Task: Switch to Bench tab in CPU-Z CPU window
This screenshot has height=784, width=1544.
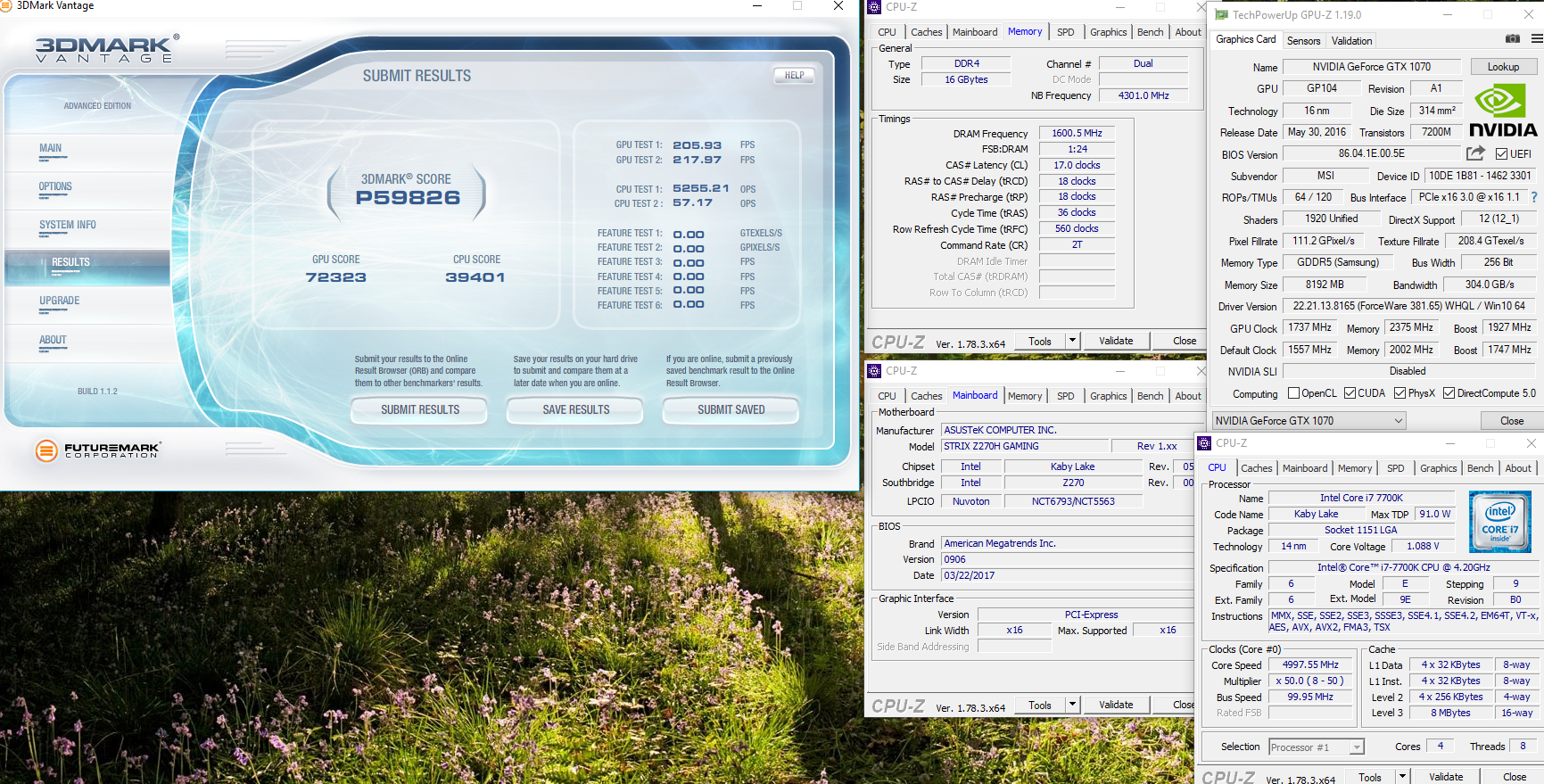Action: coord(1481,468)
